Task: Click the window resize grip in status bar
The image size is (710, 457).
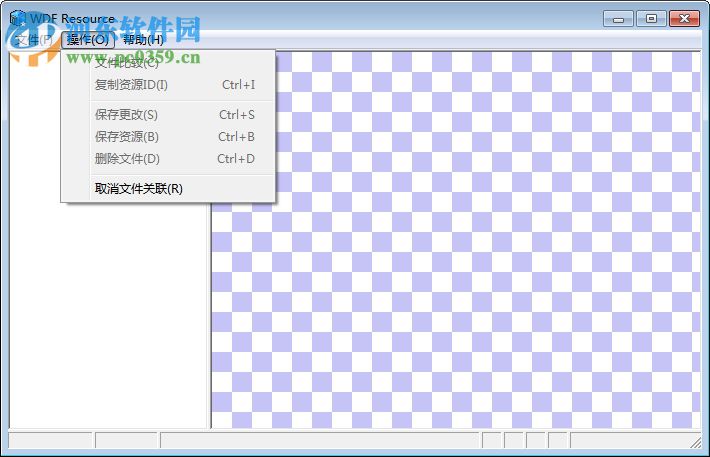Action: point(695,442)
